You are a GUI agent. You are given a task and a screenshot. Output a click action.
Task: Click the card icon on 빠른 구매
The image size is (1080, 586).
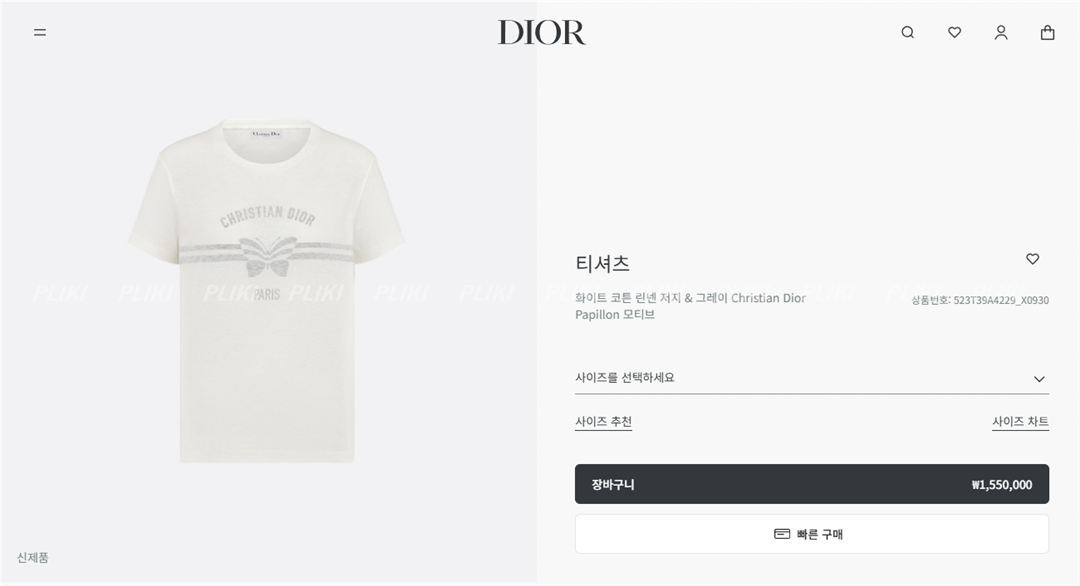[x=782, y=534]
